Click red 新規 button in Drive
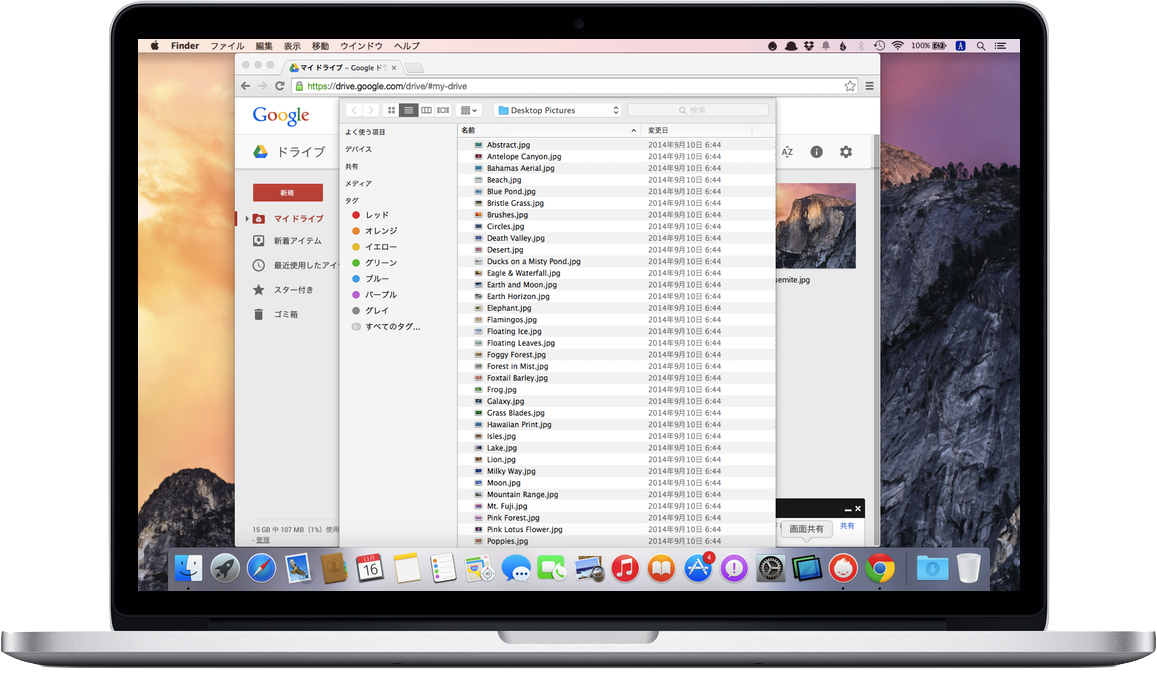The width and height of the screenshot is (1157, 677). pyautogui.click(x=288, y=193)
